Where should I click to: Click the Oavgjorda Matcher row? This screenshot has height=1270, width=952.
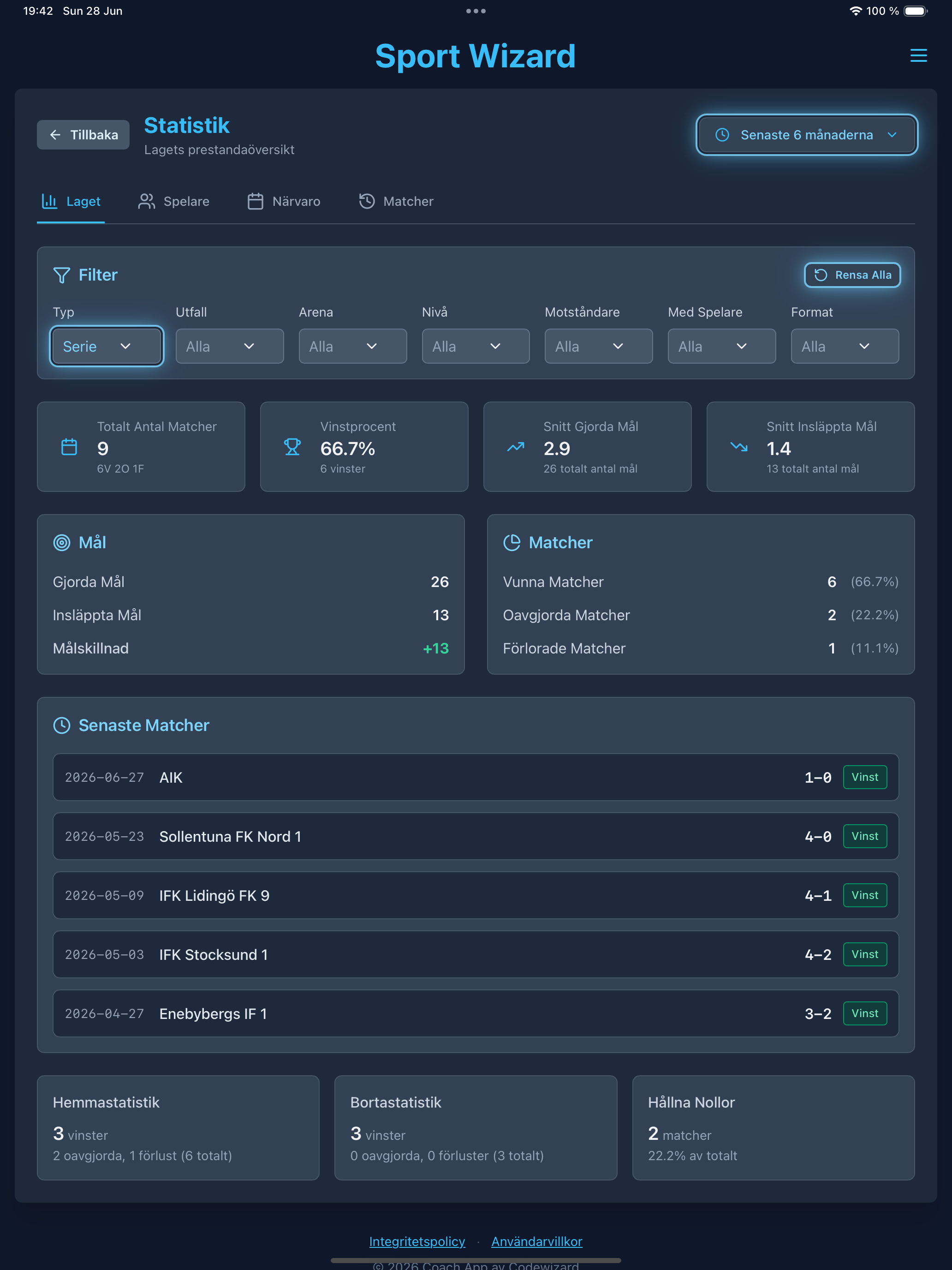[x=701, y=615]
